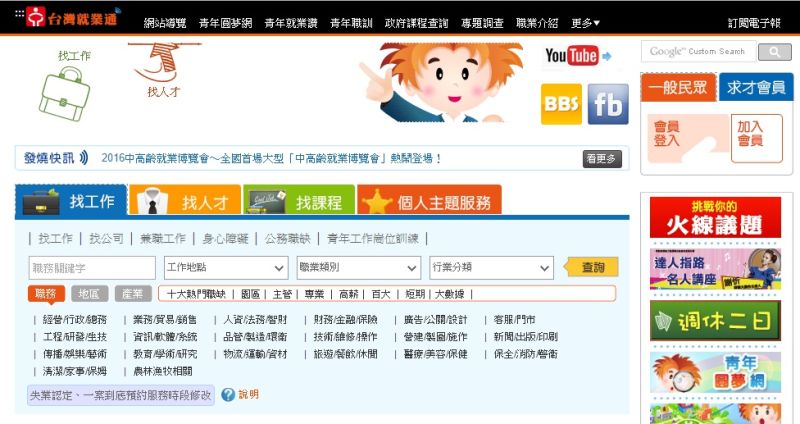Viewport: 800px width, 424px height.
Task: Open the 青年圓夢網 sidebar banner
Action: [715, 372]
